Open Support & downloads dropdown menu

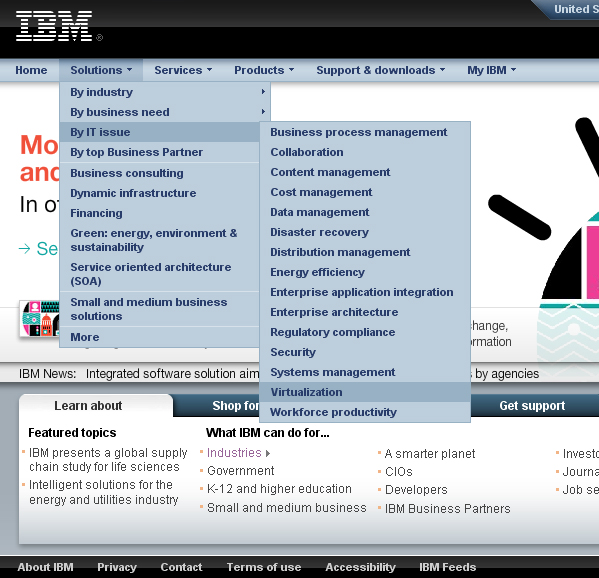coord(380,70)
